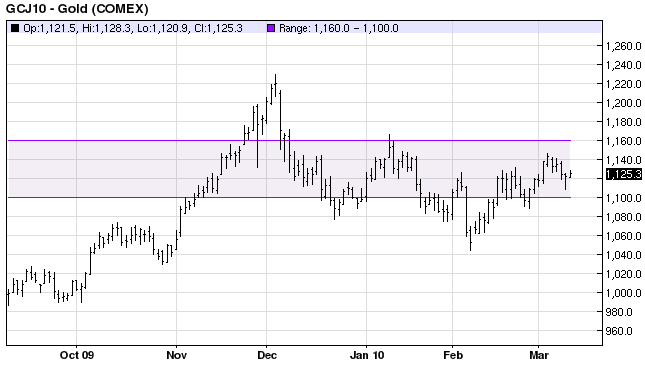Image resolution: width=645 pixels, height=368 pixels.
Task: Click the 1,220.0 price axis label
Action: click(623, 84)
